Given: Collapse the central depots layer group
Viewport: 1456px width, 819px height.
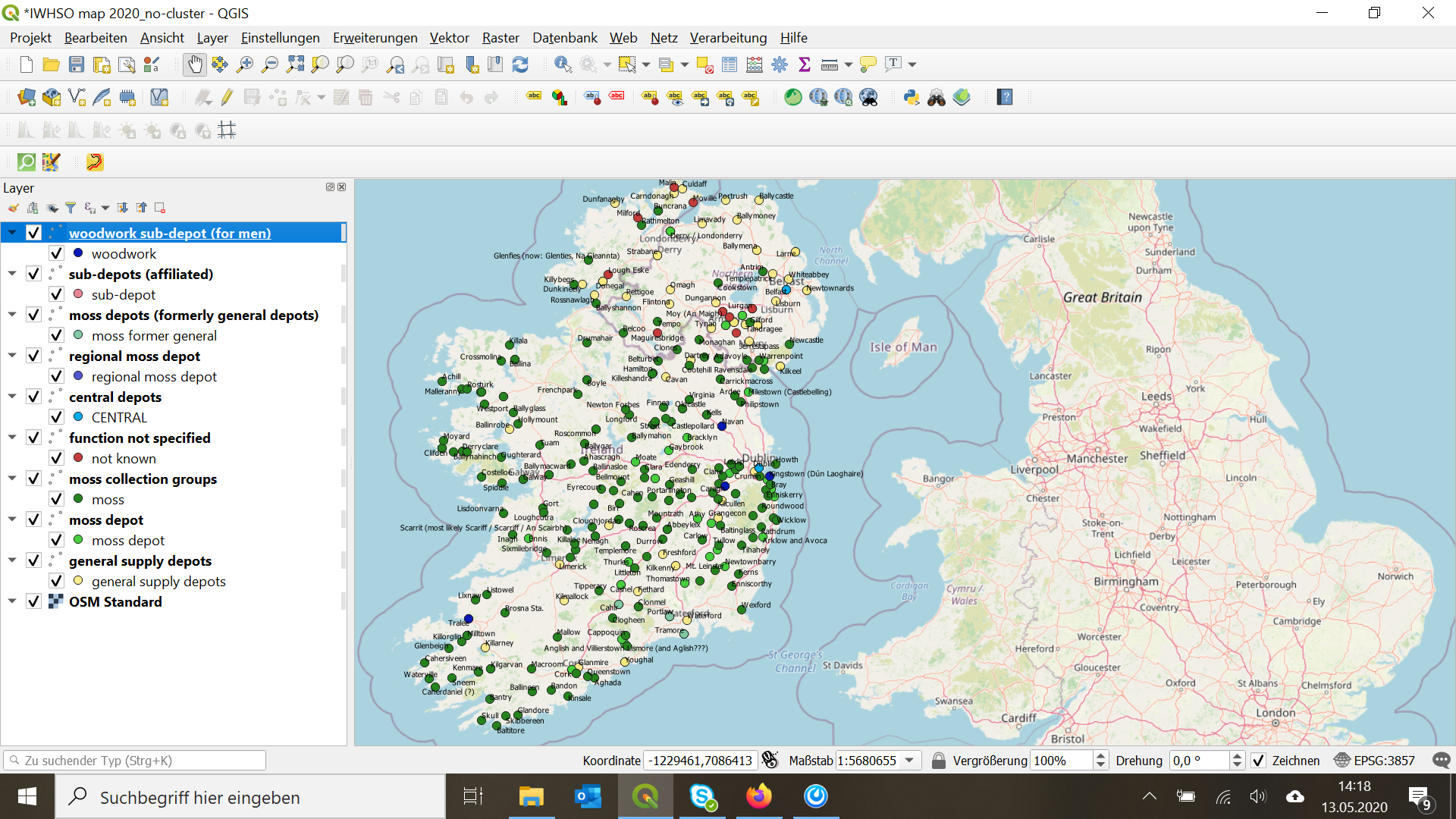Looking at the screenshot, I should coord(11,396).
